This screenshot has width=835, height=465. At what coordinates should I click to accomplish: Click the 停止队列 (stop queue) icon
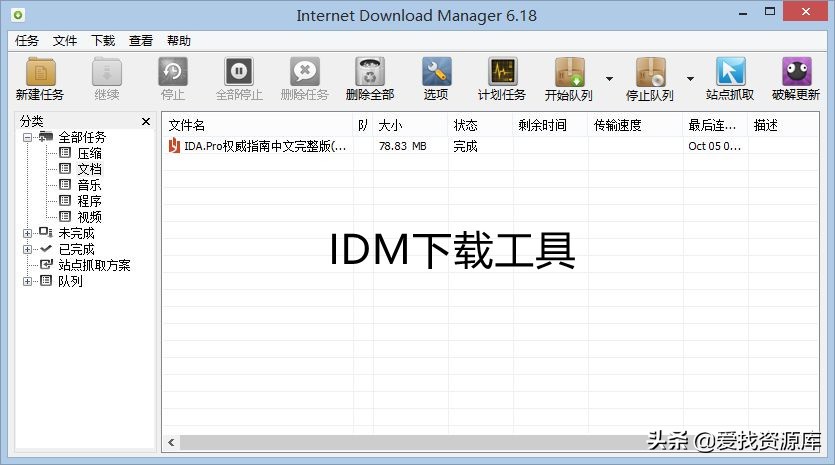[650, 73]
